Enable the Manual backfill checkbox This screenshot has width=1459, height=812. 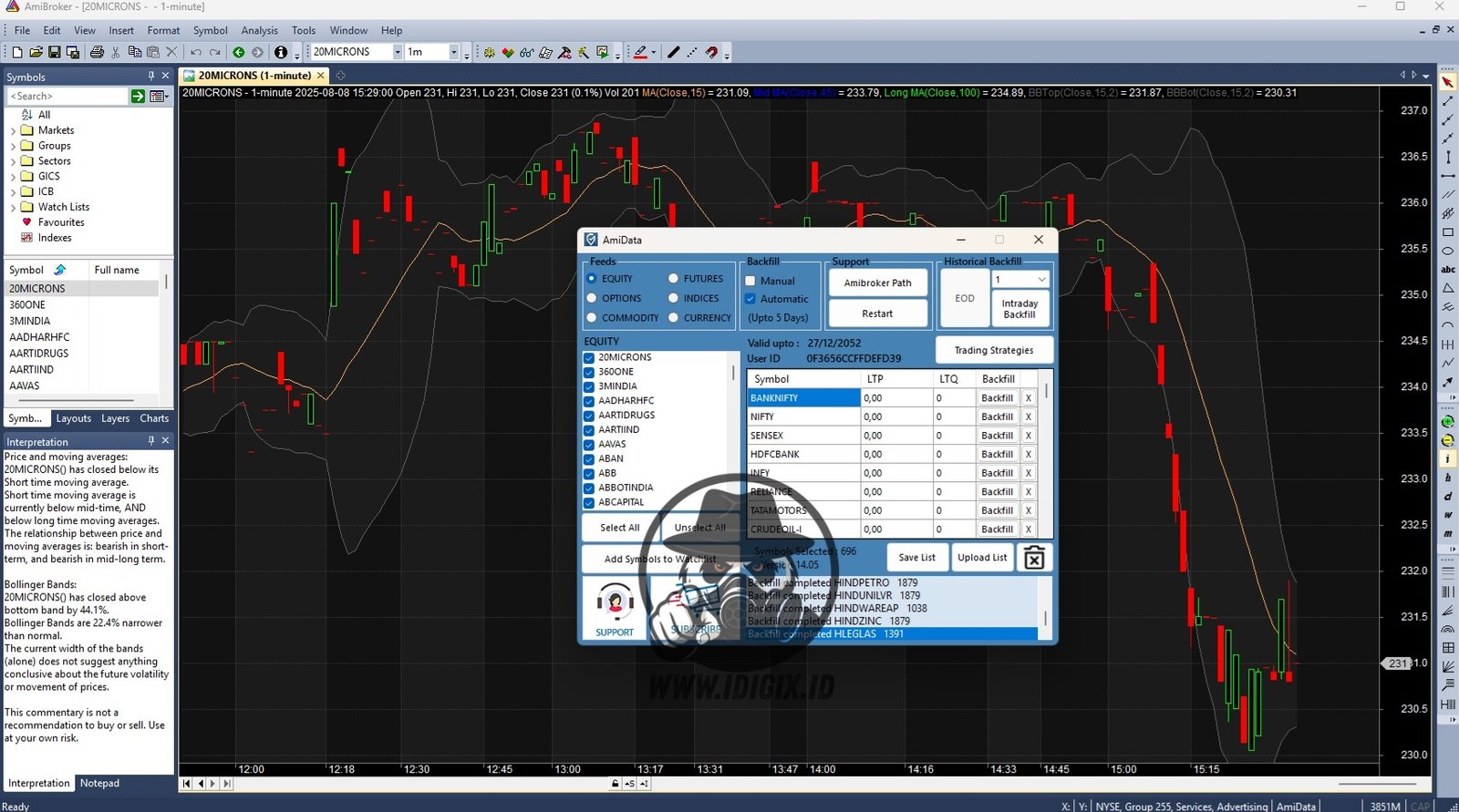pos(750,281)
